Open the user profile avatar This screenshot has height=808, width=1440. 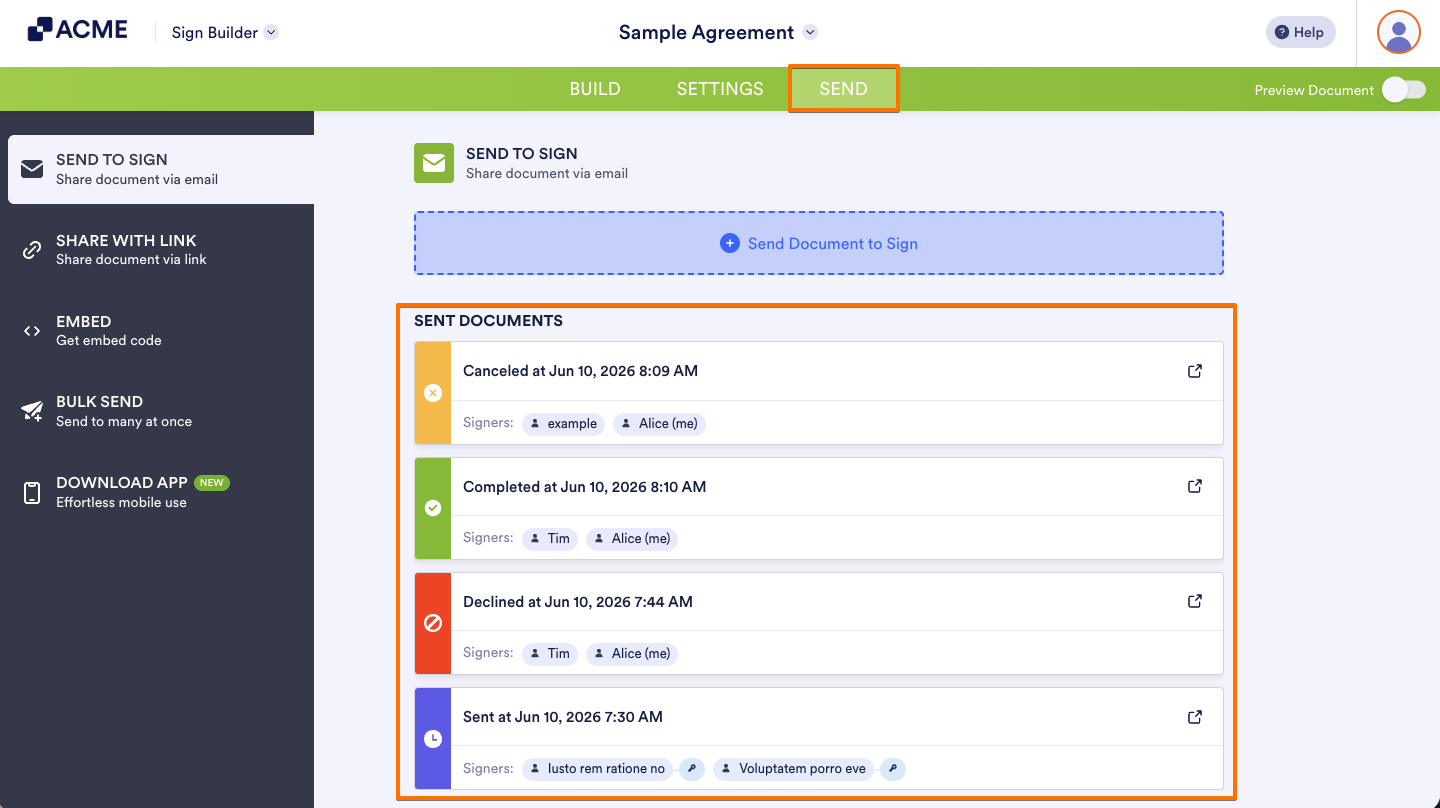(x=1399, y=32)
